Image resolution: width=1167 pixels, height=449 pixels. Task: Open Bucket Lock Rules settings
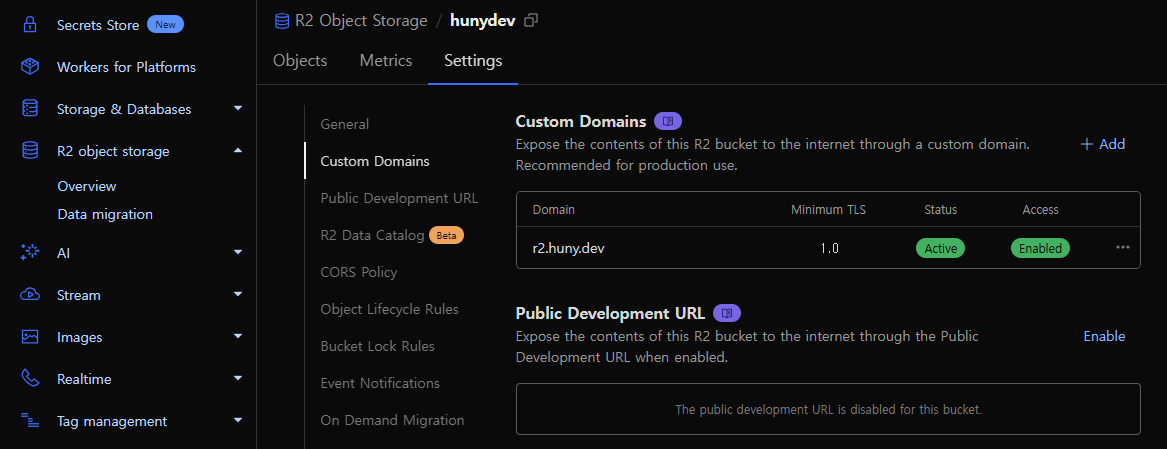pos(377,346)
